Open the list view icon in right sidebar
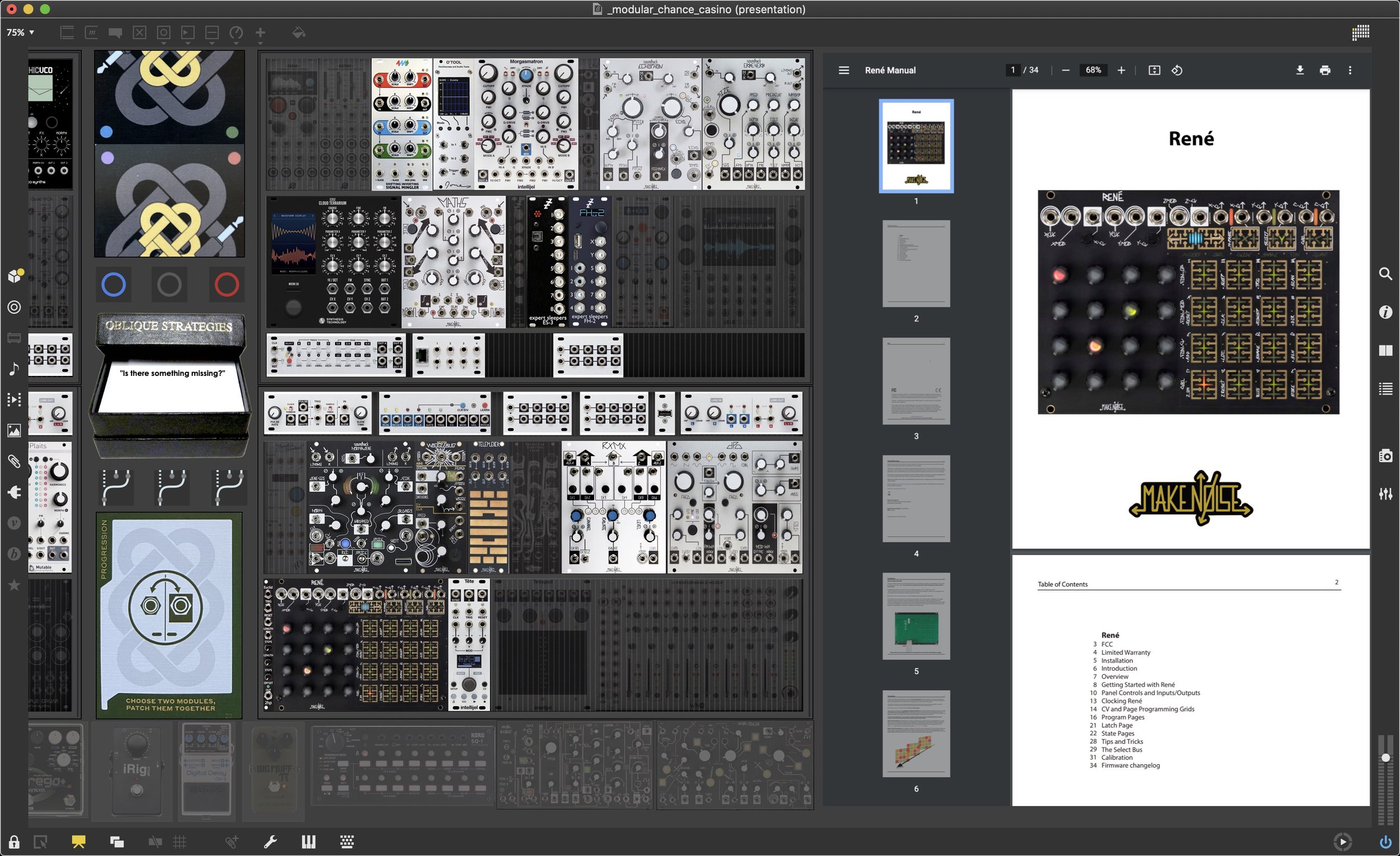The image size is (1400, 856). [x=1385, y=389]
